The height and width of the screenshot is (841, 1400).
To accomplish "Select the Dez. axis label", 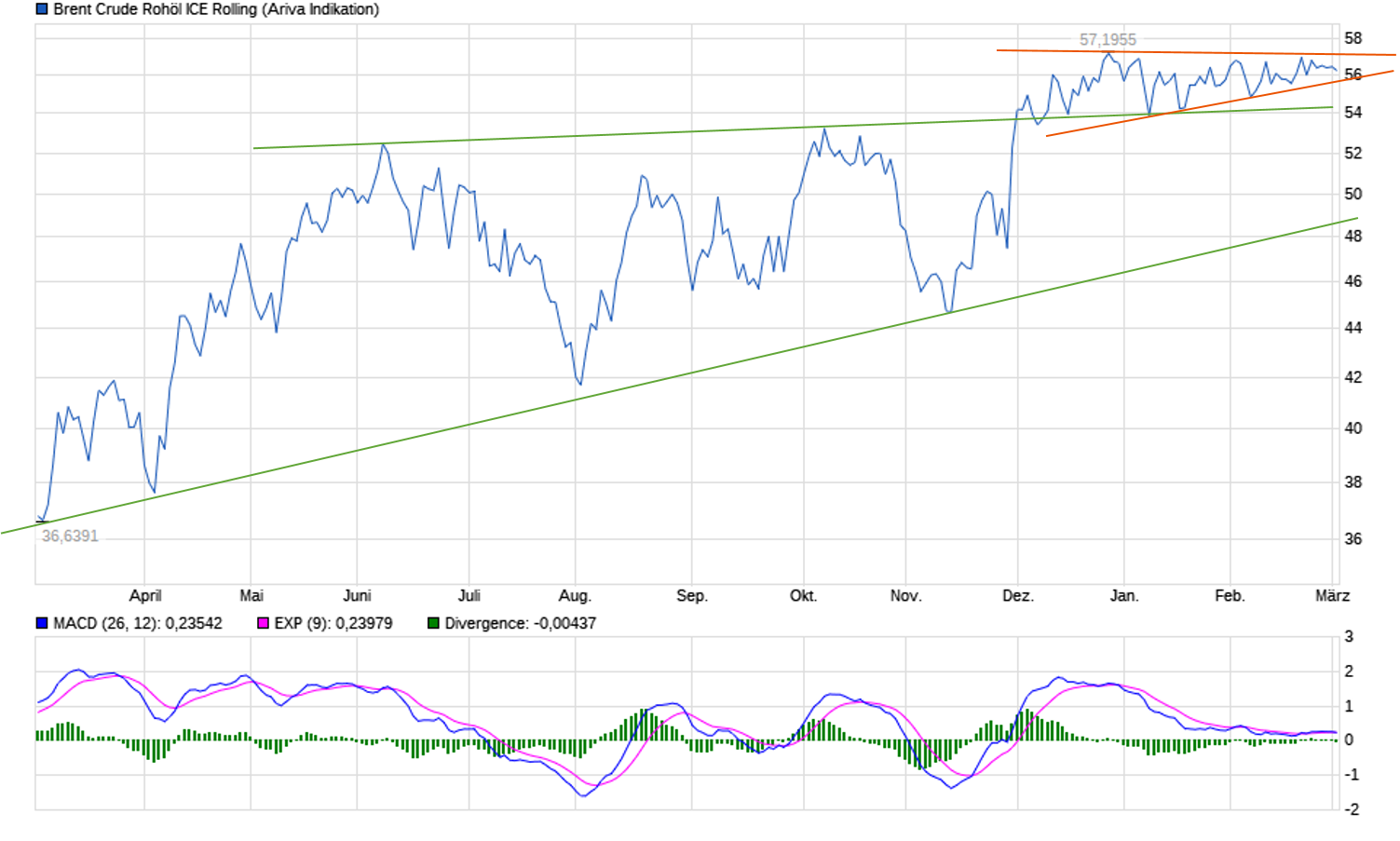I will point(1019,595).
